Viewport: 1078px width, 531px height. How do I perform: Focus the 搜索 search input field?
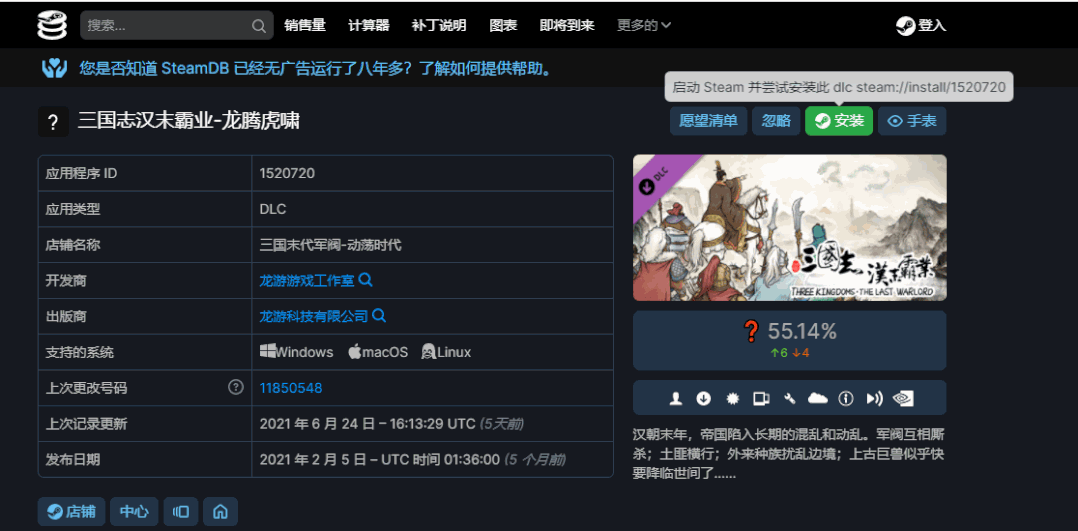click(x=177, y=25)
